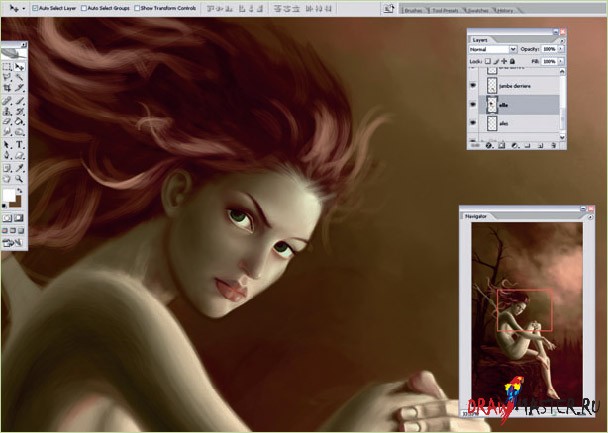Screen dimensions: 608x433
Task: Enable Show Transform Controls checkbox
Action: (137, 8)
